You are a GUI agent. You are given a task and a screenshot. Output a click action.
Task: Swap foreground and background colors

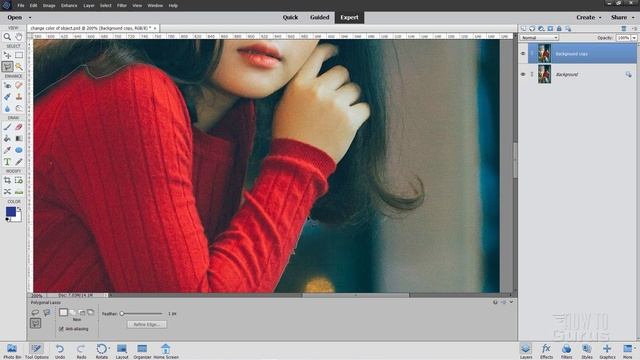click(x=19, y=209)
